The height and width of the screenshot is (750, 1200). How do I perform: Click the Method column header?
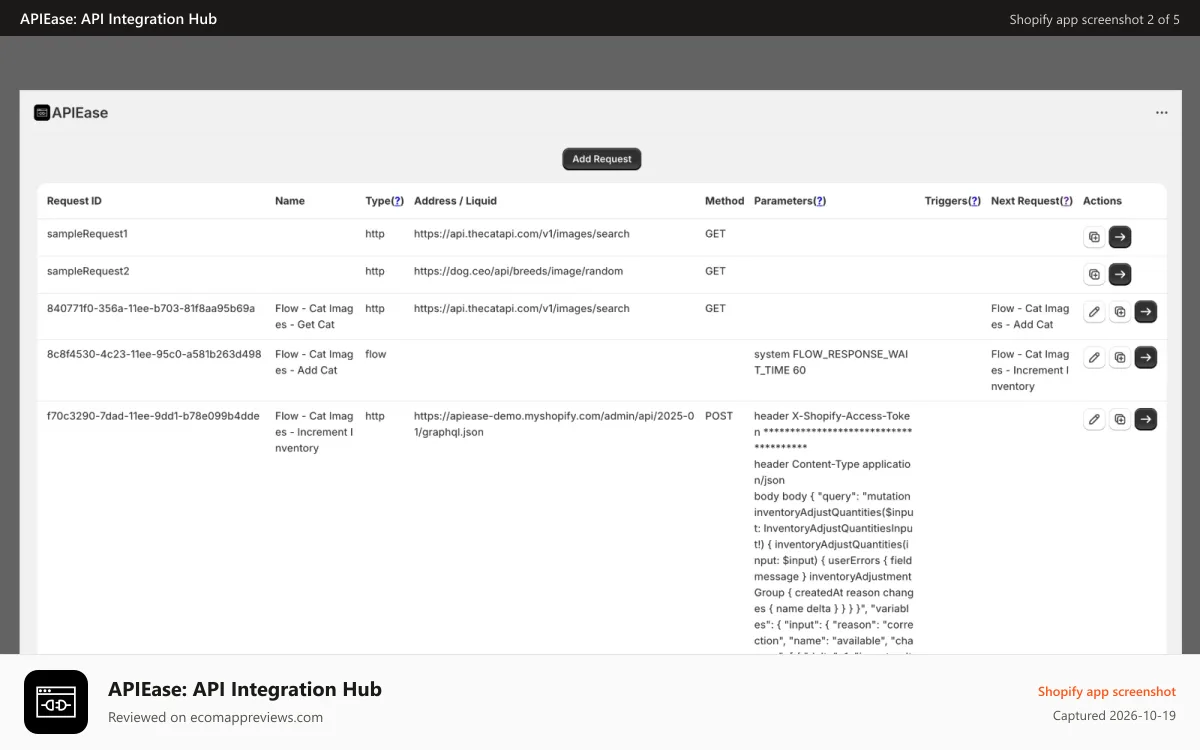pyautogui.click(x=725, y=201)
